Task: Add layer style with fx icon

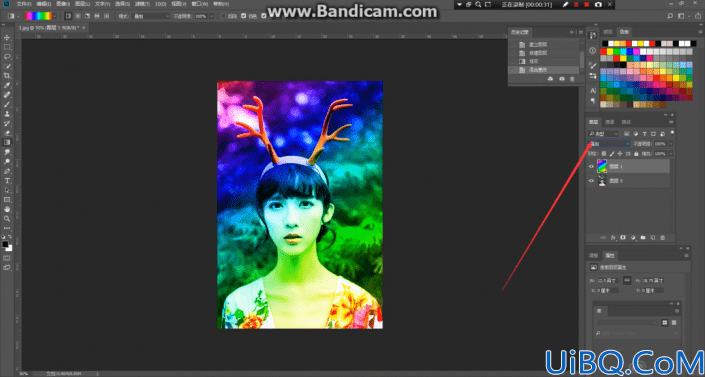Action: 613,237
